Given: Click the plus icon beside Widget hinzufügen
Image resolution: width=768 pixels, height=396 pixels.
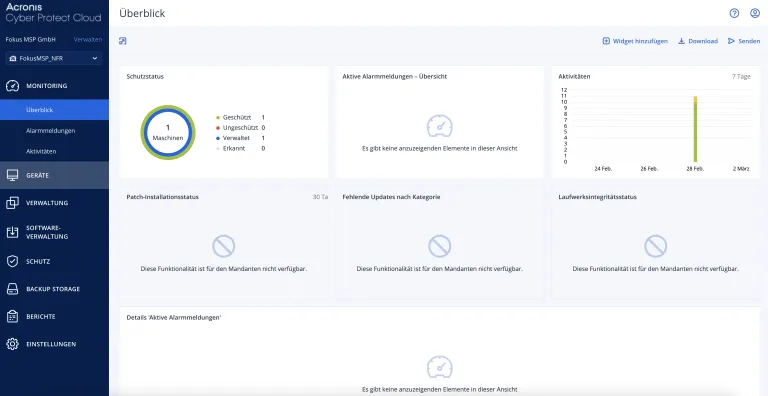Looking at the screenshot, I should (606, 41).
